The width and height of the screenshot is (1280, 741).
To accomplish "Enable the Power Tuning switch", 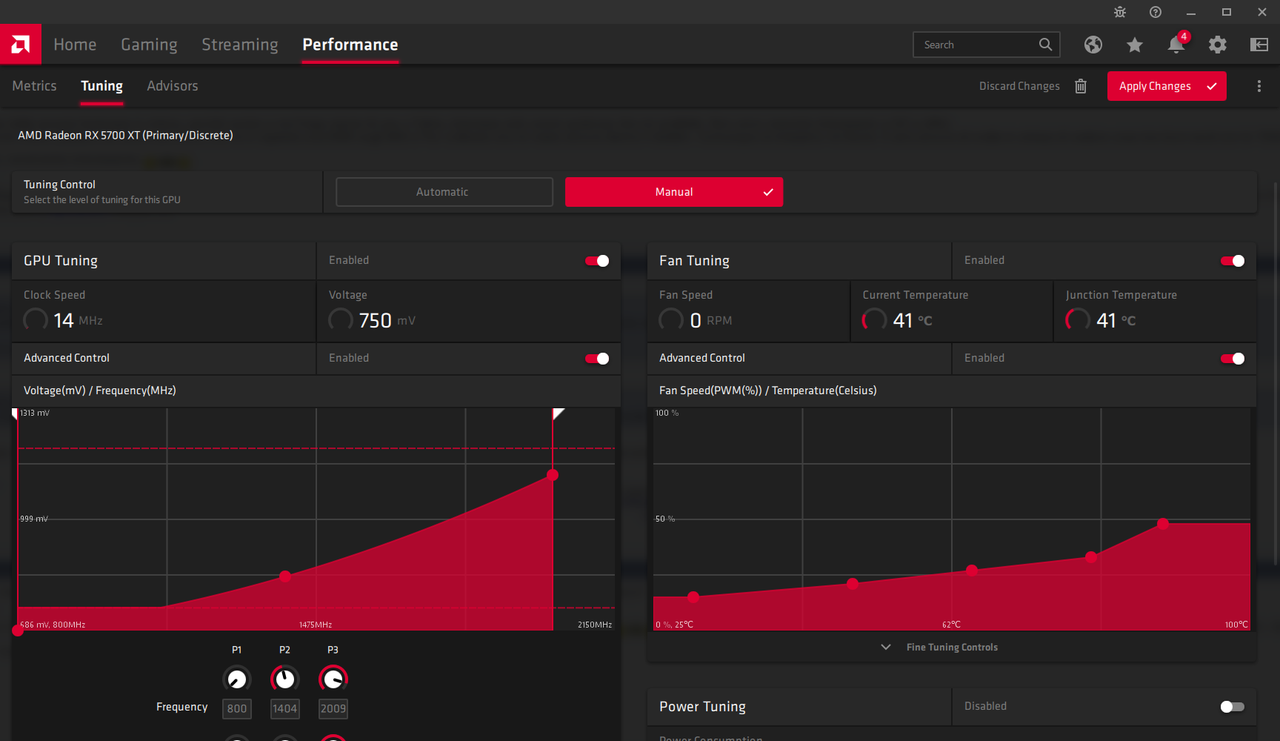I will coord(1233,706).
